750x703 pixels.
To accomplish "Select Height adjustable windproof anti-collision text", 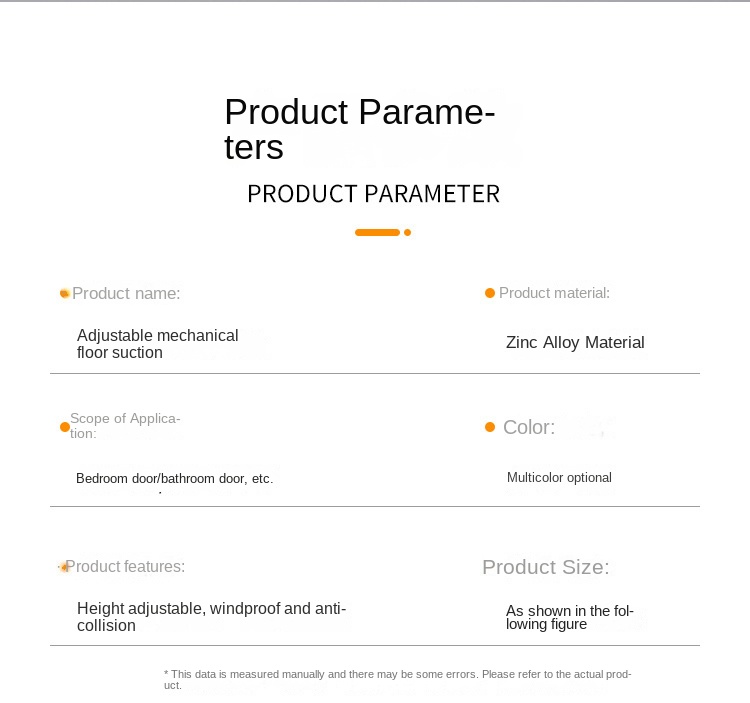I will tap(211, 617).
